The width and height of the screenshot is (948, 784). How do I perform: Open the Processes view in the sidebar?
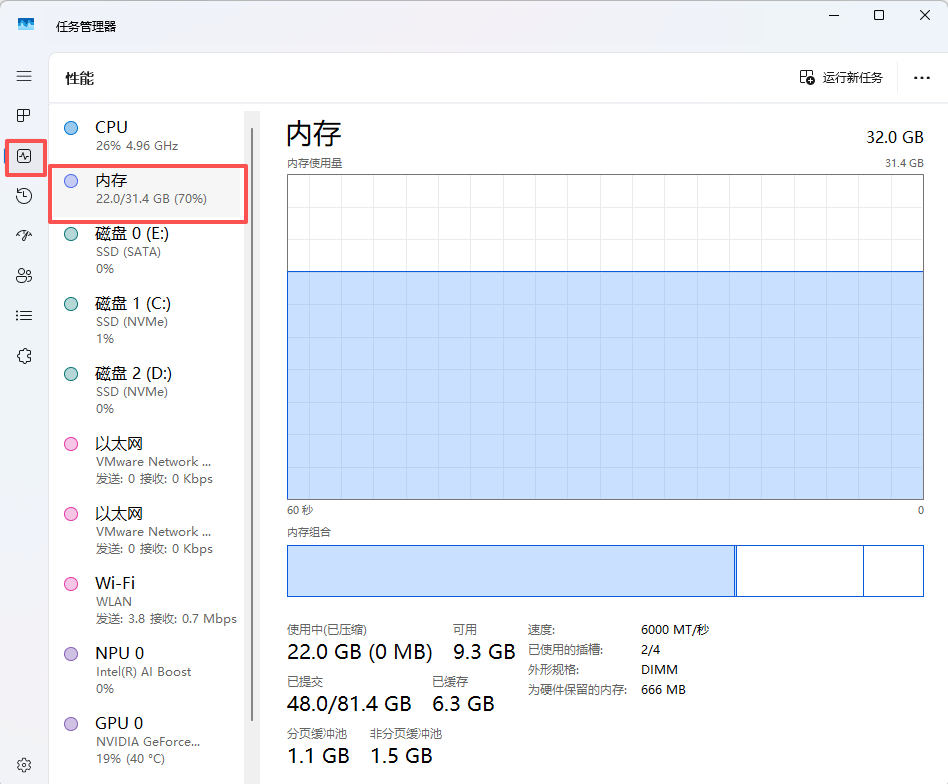(x=23, y=115)
